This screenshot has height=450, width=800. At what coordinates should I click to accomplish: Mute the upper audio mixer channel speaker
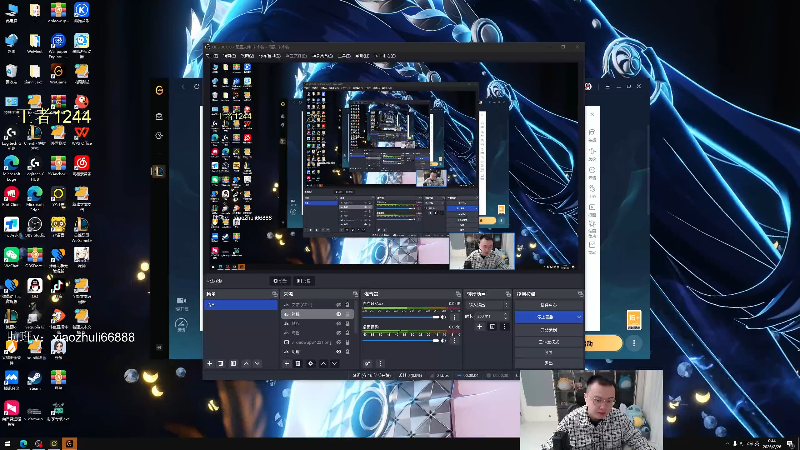443,317
